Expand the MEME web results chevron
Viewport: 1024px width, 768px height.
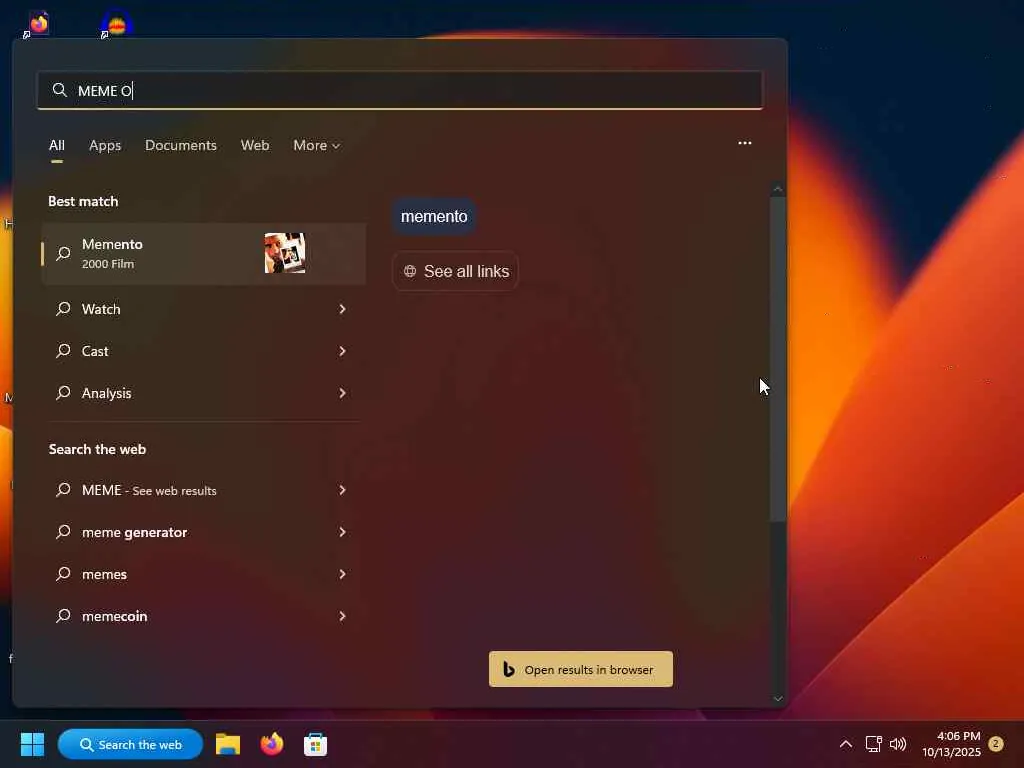click(x=342, y=490)
